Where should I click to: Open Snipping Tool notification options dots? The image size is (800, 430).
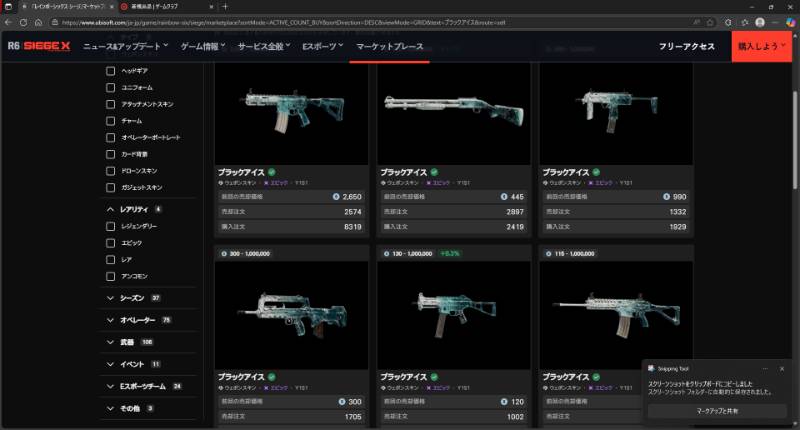click(x=765, y=368)
